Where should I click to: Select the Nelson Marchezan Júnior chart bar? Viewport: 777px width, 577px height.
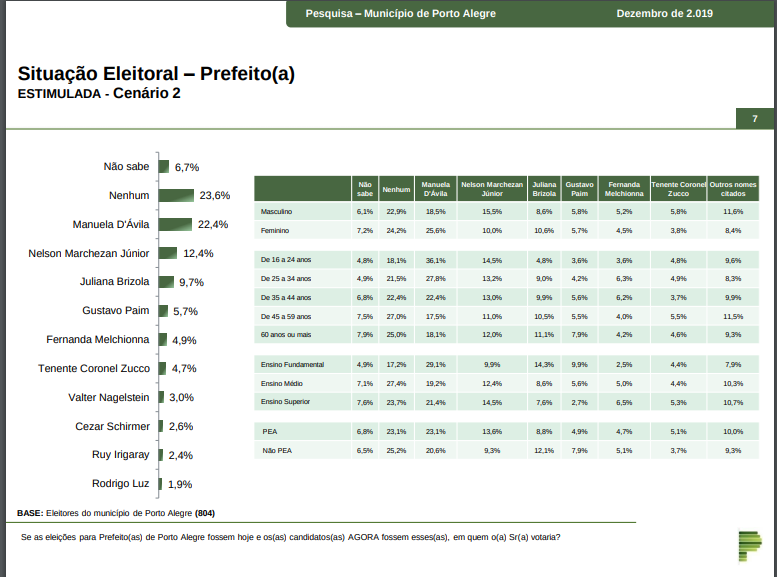click(167, 253)
